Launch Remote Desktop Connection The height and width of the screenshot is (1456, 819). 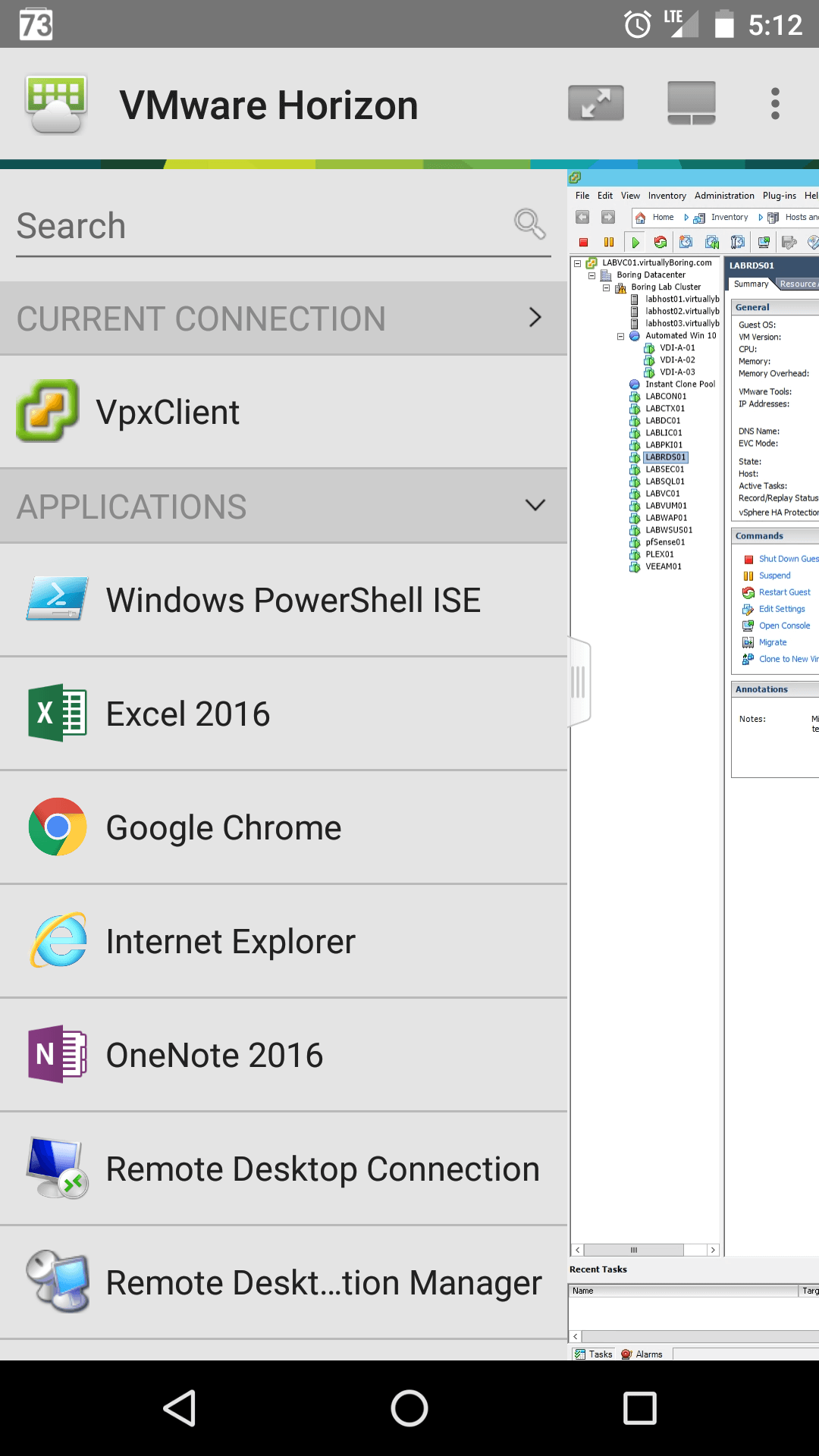coord(284,1169)
